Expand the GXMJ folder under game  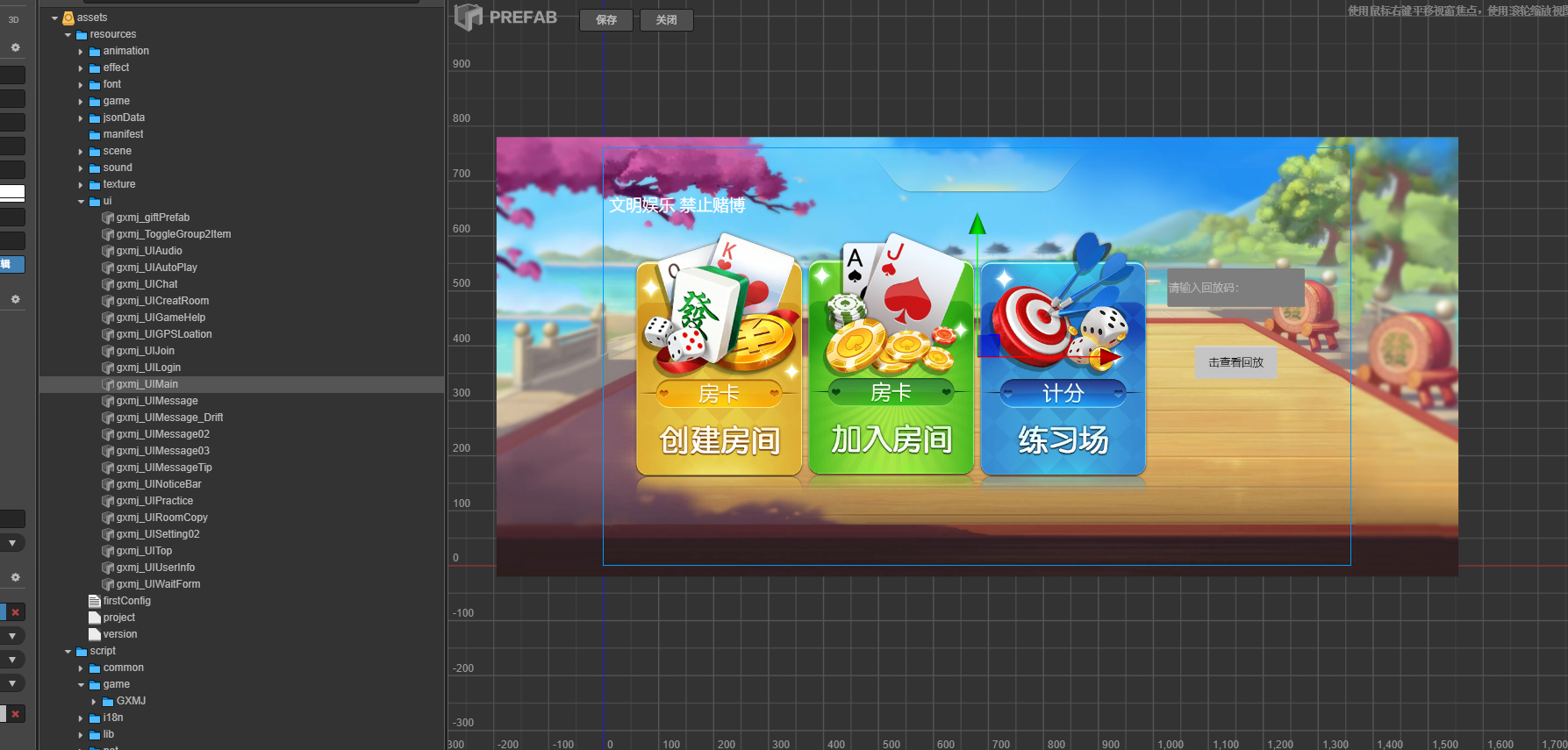click(94, 702)
